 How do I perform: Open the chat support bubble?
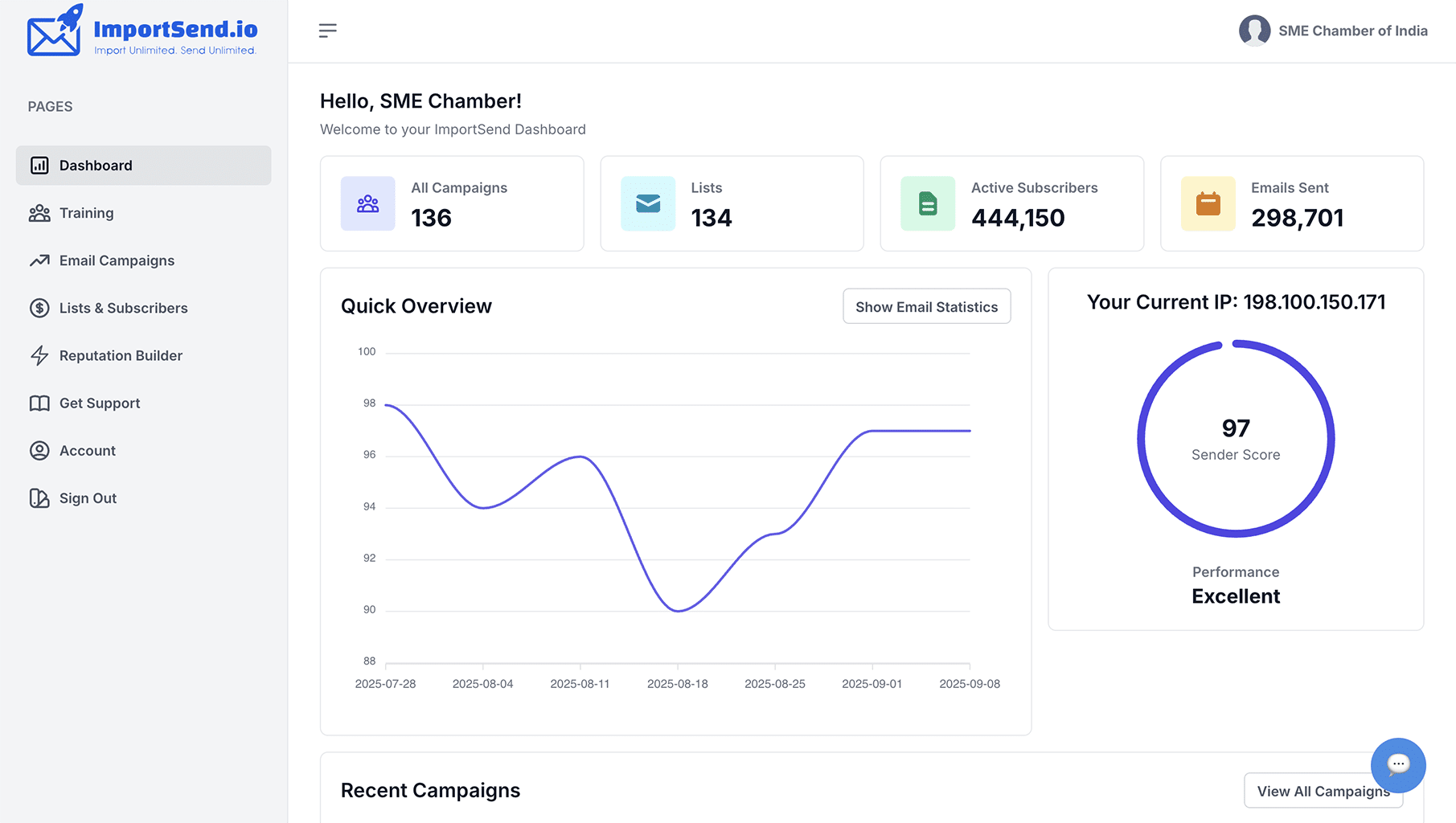coord(1398,764)
